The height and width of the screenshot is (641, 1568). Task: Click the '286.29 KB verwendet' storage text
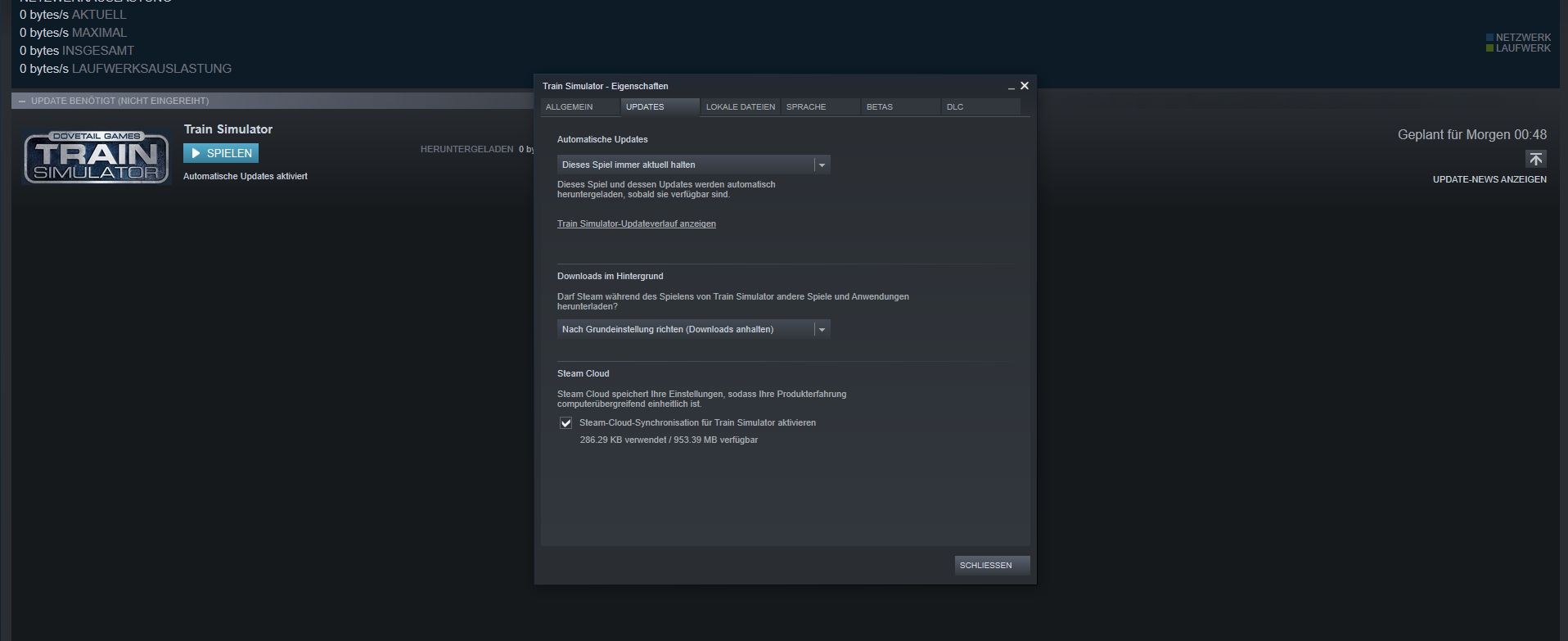coord(669,440)
